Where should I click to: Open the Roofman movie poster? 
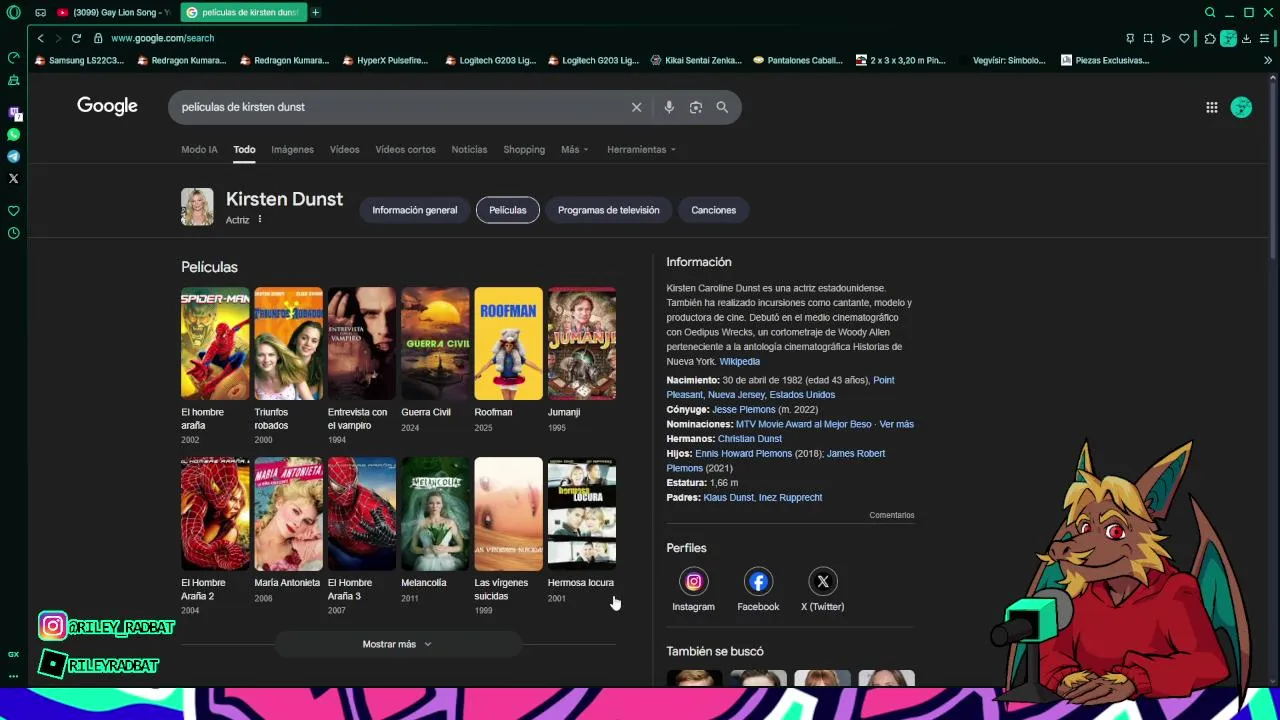click(x=508, y=344)
